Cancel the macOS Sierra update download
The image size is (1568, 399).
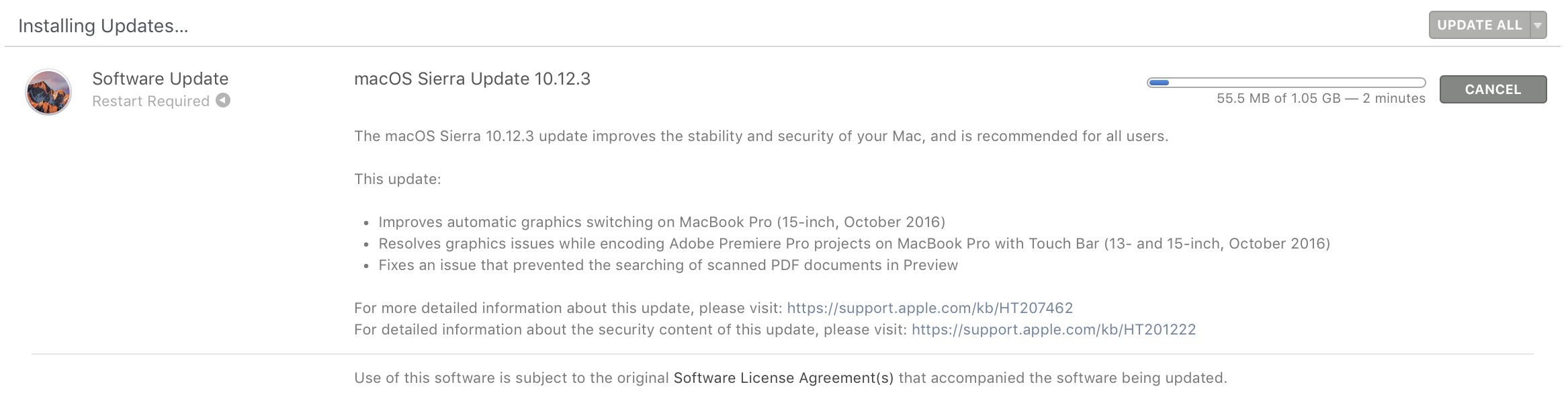pyautogui.click(x=1492, y=89)
